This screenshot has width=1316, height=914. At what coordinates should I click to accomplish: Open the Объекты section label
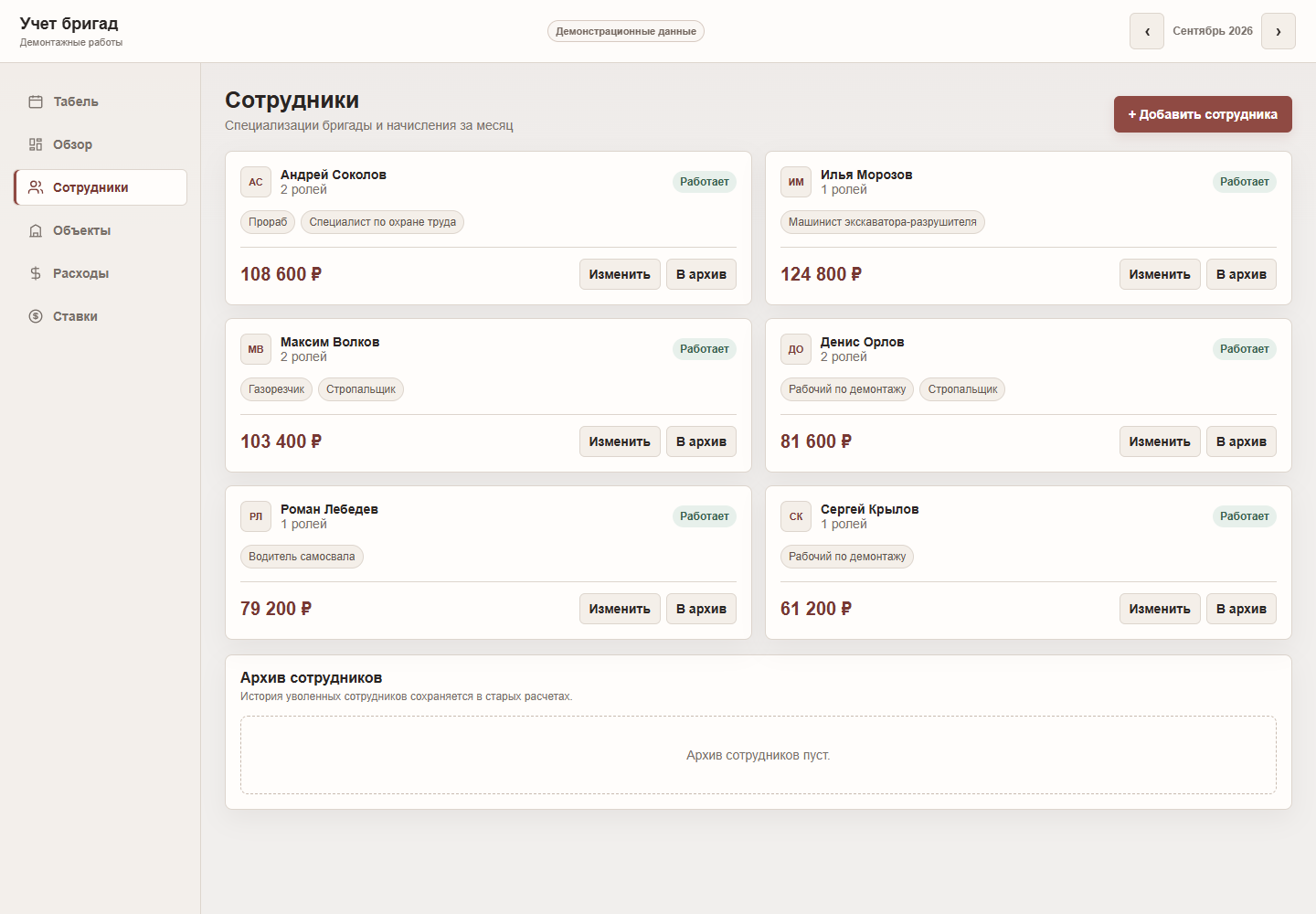click(x=81, y=230)
